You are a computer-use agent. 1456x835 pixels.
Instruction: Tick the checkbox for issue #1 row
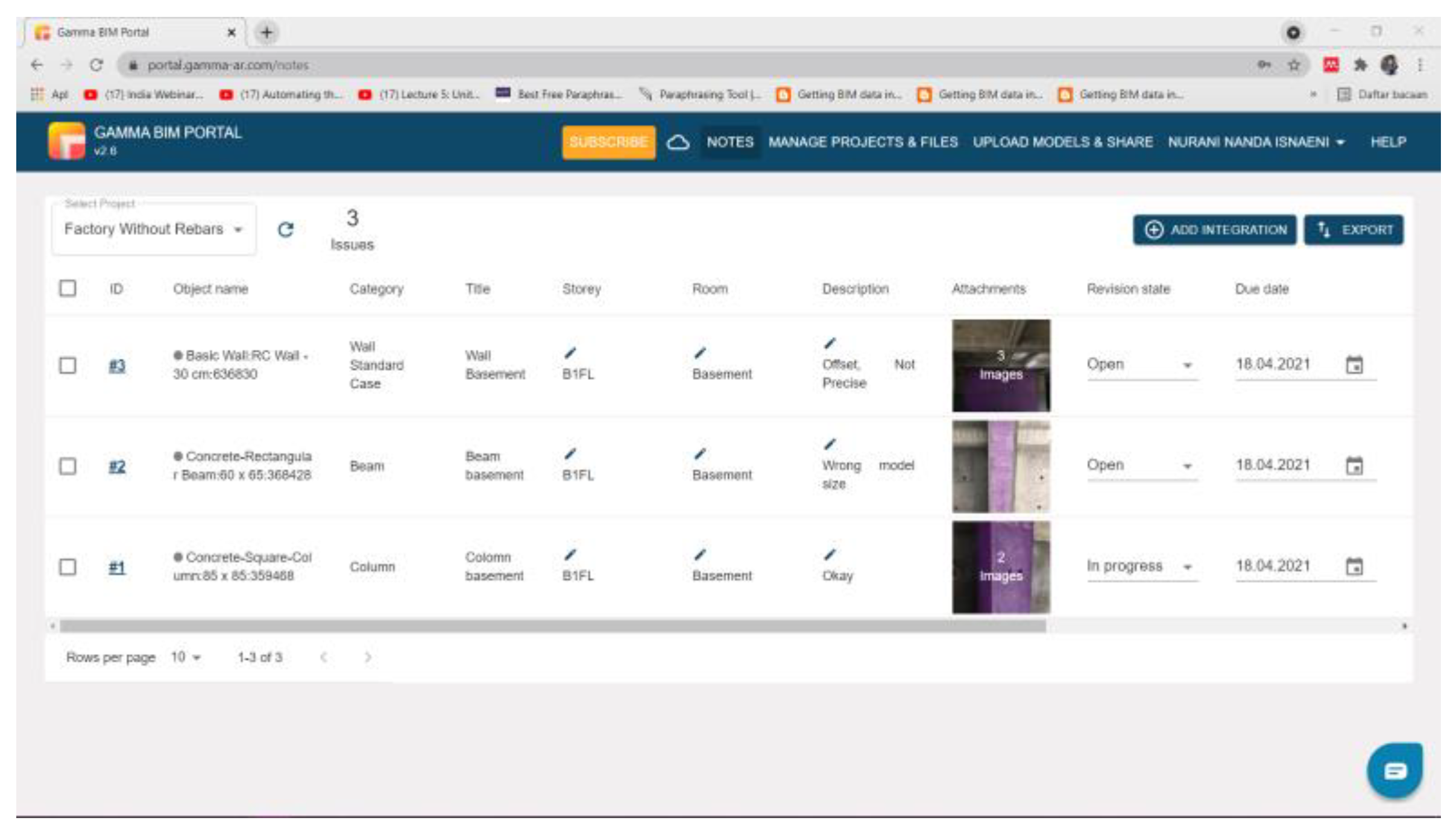(68, 567)
